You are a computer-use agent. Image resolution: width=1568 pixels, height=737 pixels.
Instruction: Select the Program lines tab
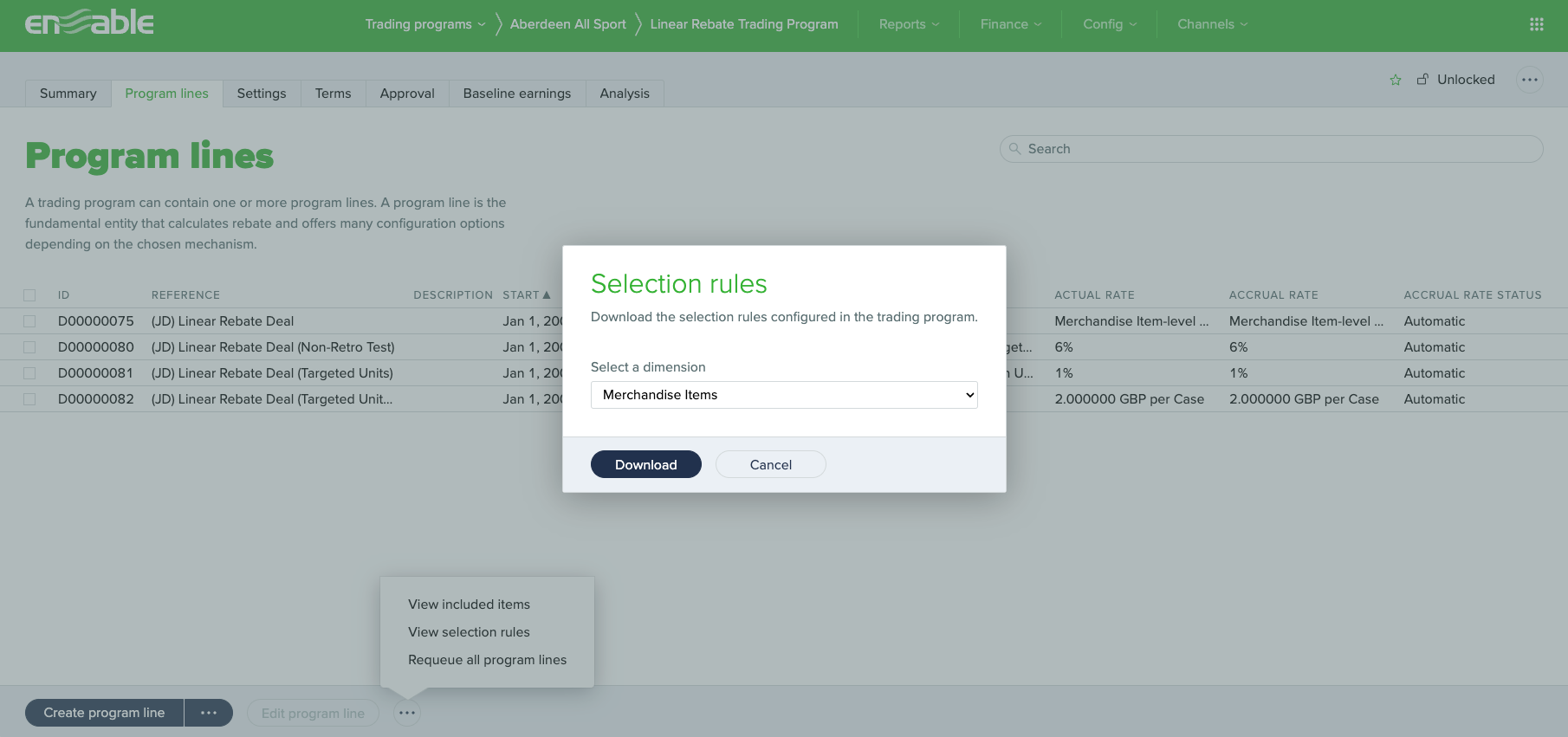click(167, 94)
